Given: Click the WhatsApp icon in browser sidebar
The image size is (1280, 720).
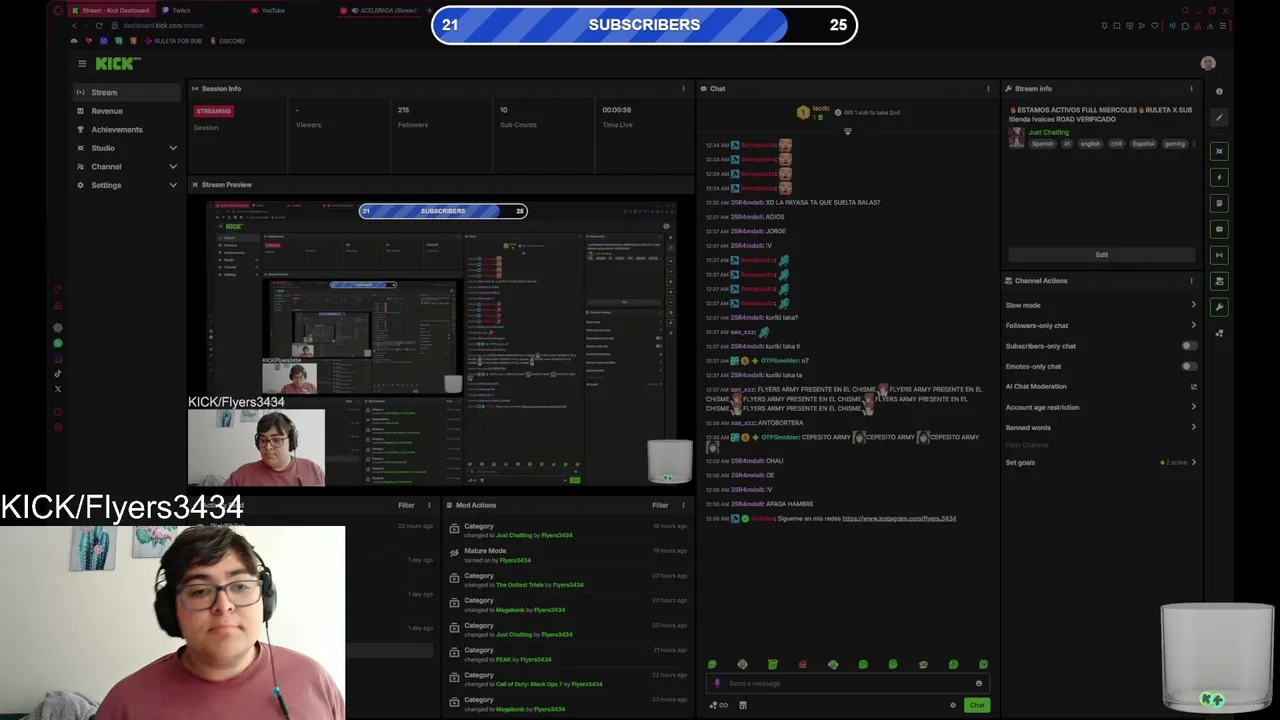Looking at the screenshot, I should click(58, 343).
